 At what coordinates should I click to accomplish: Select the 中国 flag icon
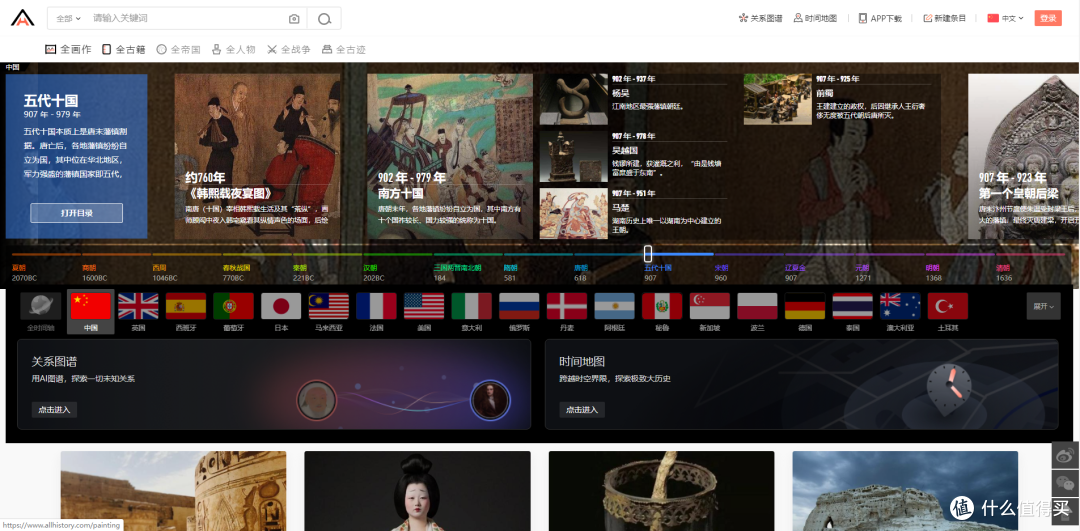coord(91,306)
